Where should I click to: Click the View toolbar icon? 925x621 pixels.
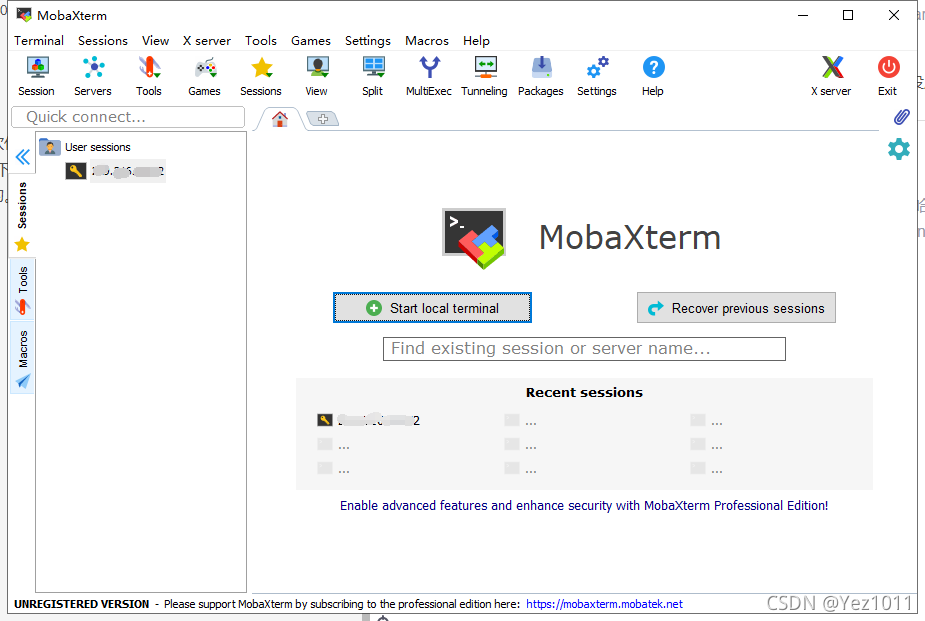[317, 76]
